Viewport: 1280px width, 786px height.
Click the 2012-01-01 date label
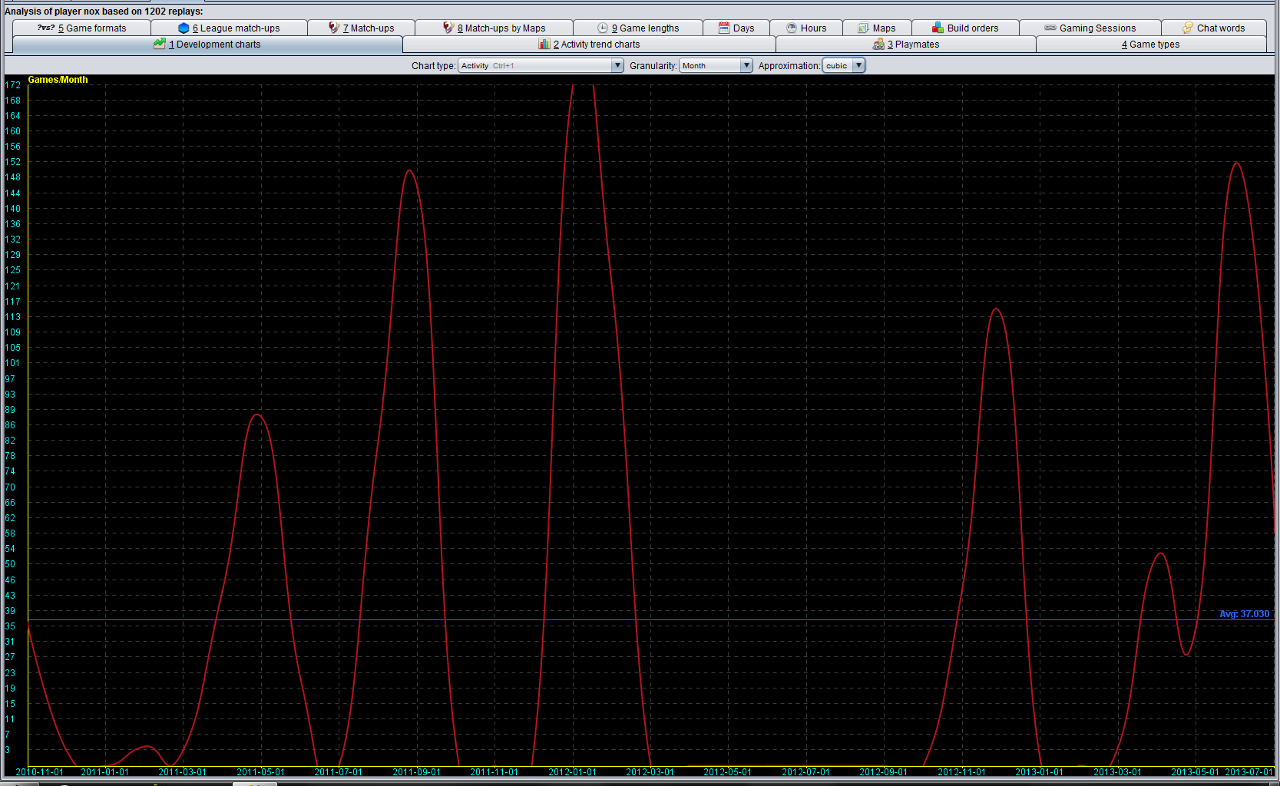(573, 772)
